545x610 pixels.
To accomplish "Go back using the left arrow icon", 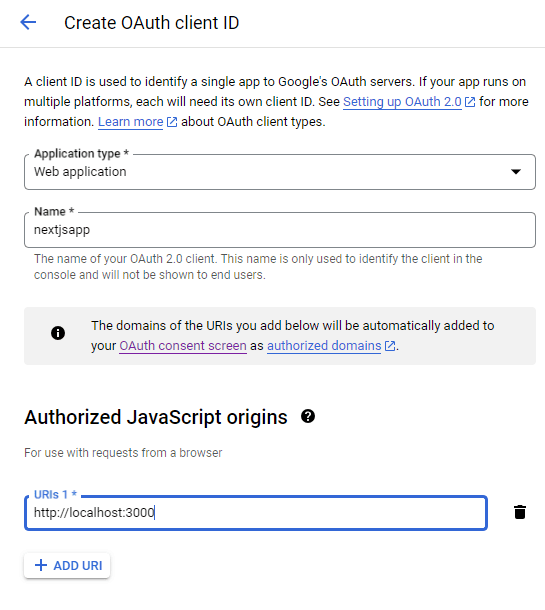I will (28, 22).
